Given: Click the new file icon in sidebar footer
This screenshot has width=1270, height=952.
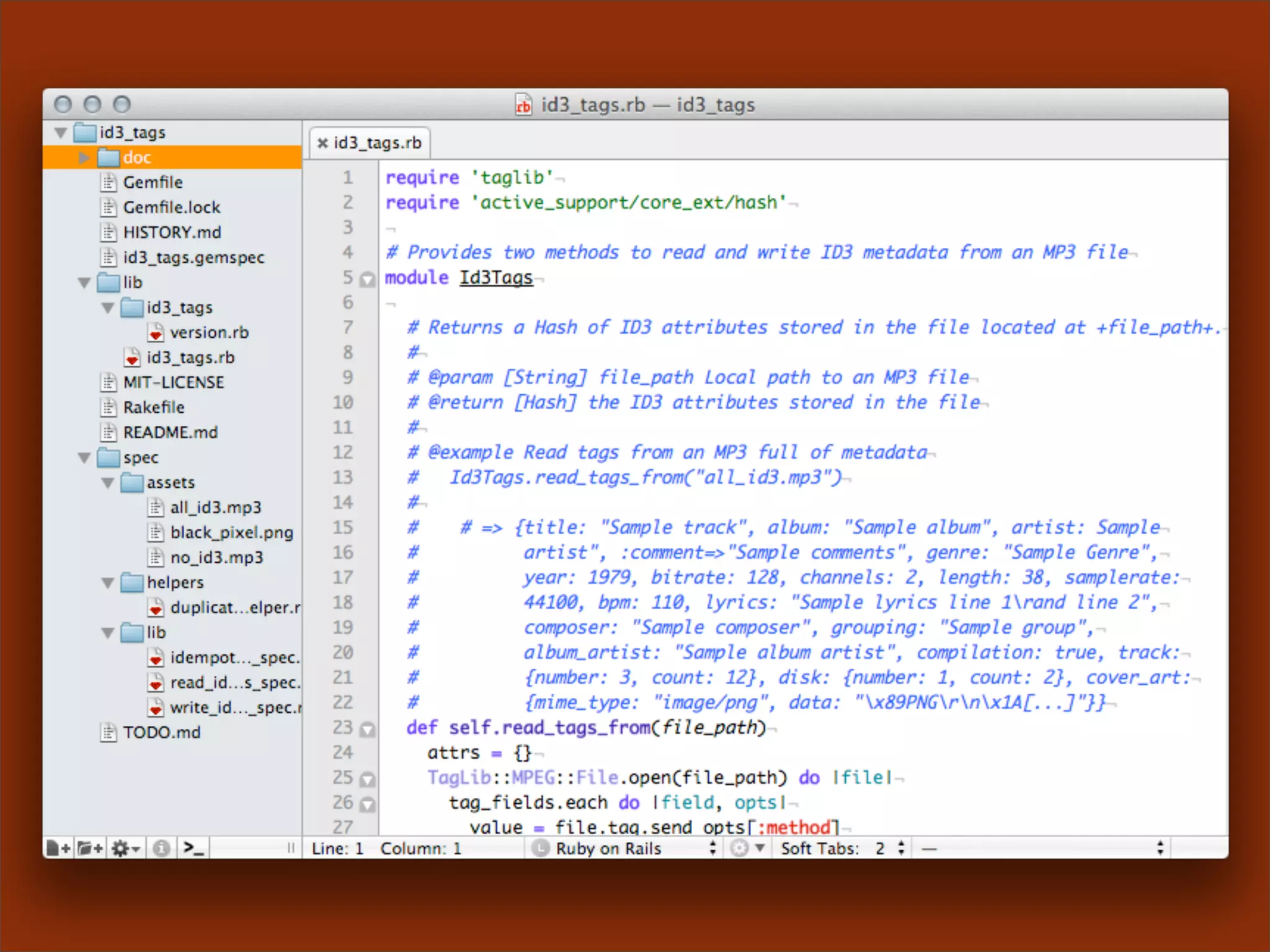Looking at the screenshot, I should 59,848.
